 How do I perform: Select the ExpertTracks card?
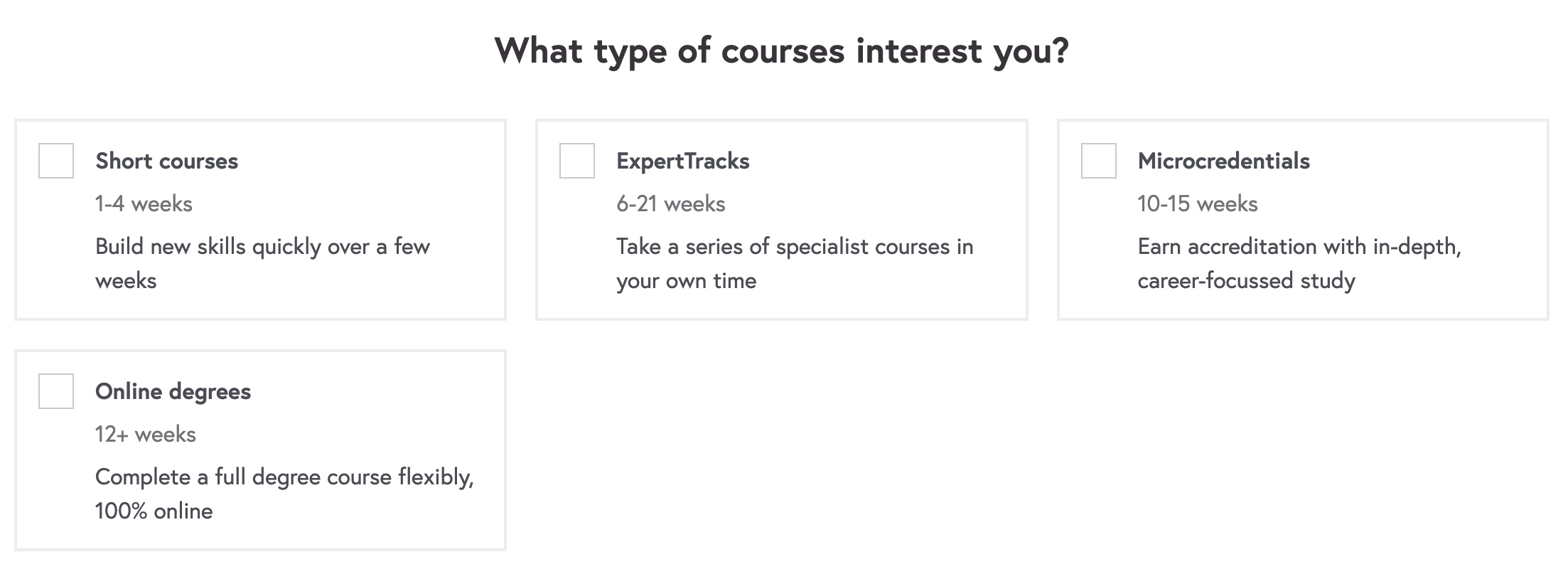point(782,217)
